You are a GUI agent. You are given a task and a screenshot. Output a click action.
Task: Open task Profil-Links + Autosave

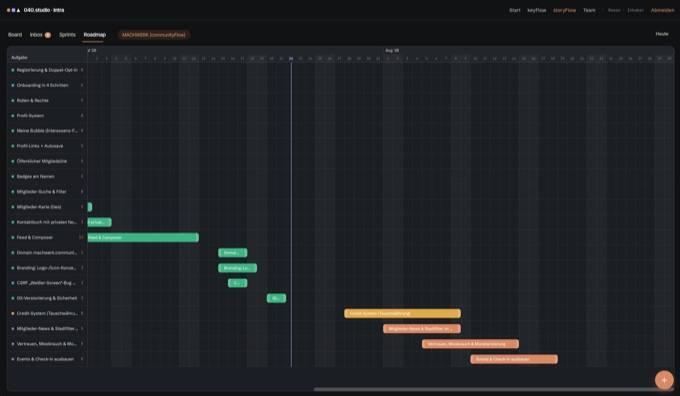[40, 146]
